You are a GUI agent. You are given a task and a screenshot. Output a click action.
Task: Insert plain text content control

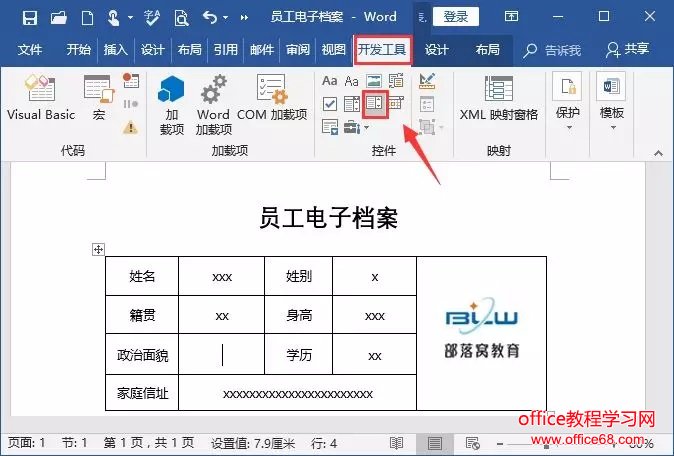tap(352, 81)
